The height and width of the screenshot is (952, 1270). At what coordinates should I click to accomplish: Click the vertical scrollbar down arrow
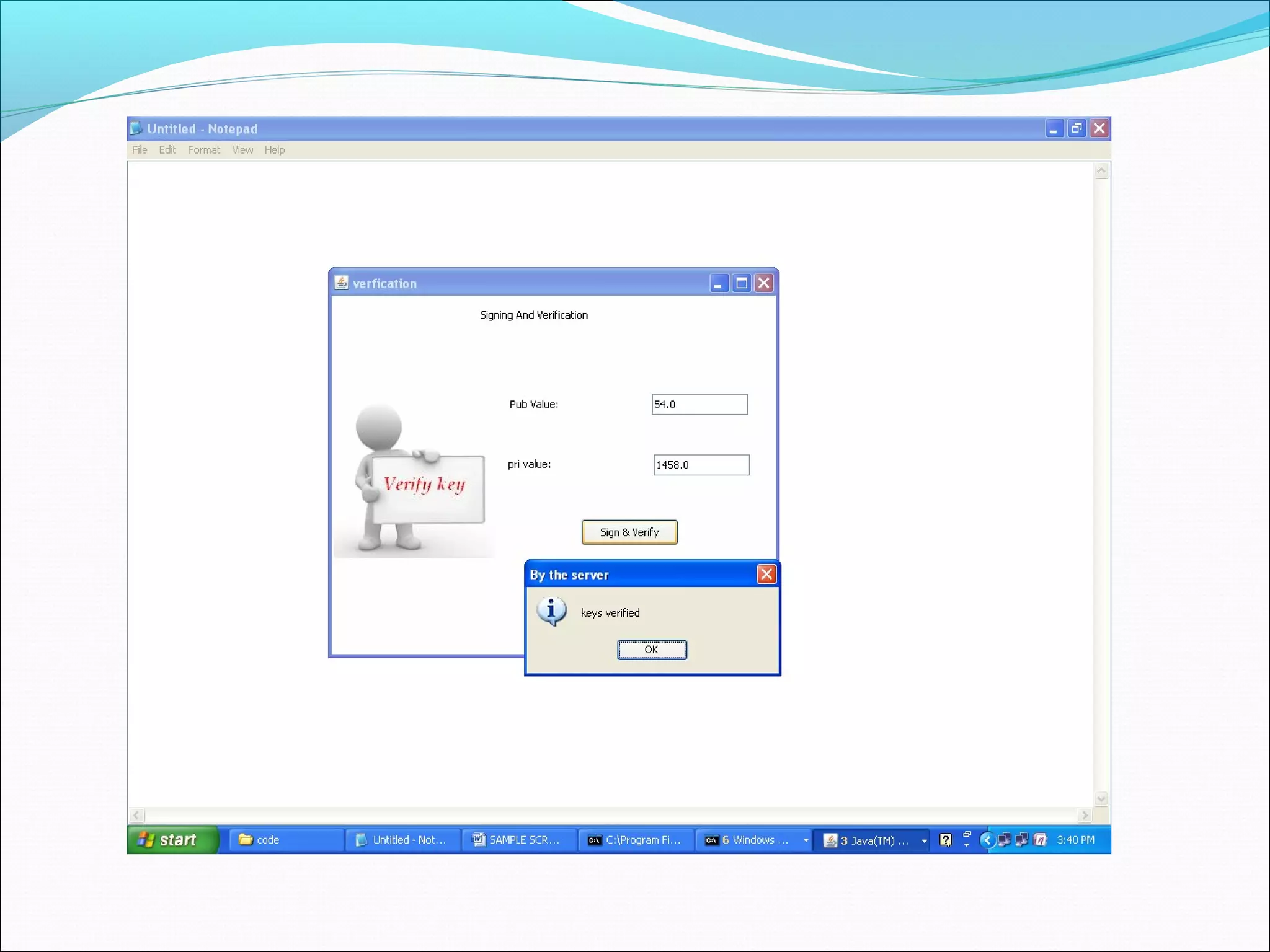click(1101, 799)
